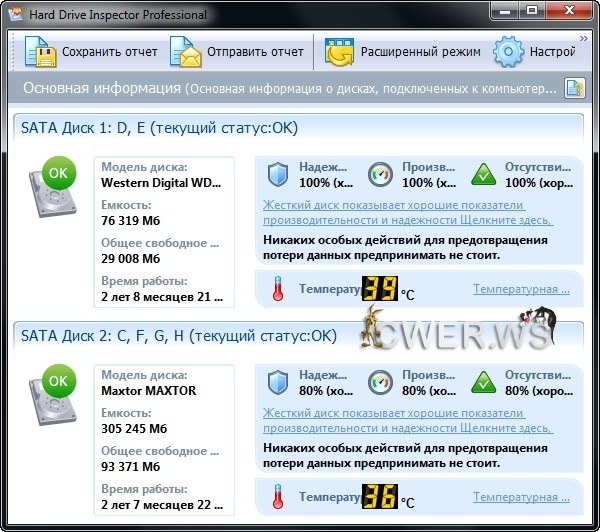This screenshot has height=532, width=600.
Task: Click free space value 93 371 Мб
Action: click(130, 467)
